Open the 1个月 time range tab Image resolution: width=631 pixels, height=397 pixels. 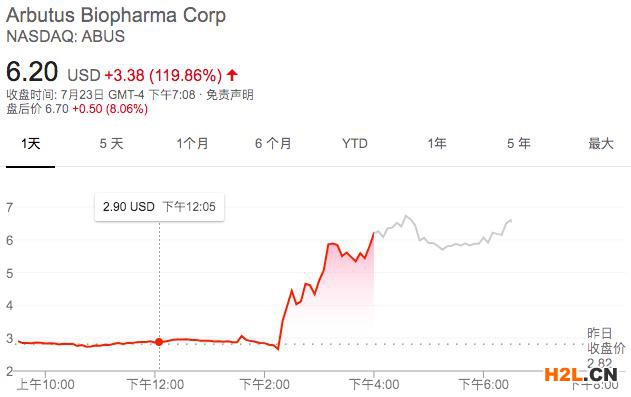pyautogui.click(x=192, y=144)
